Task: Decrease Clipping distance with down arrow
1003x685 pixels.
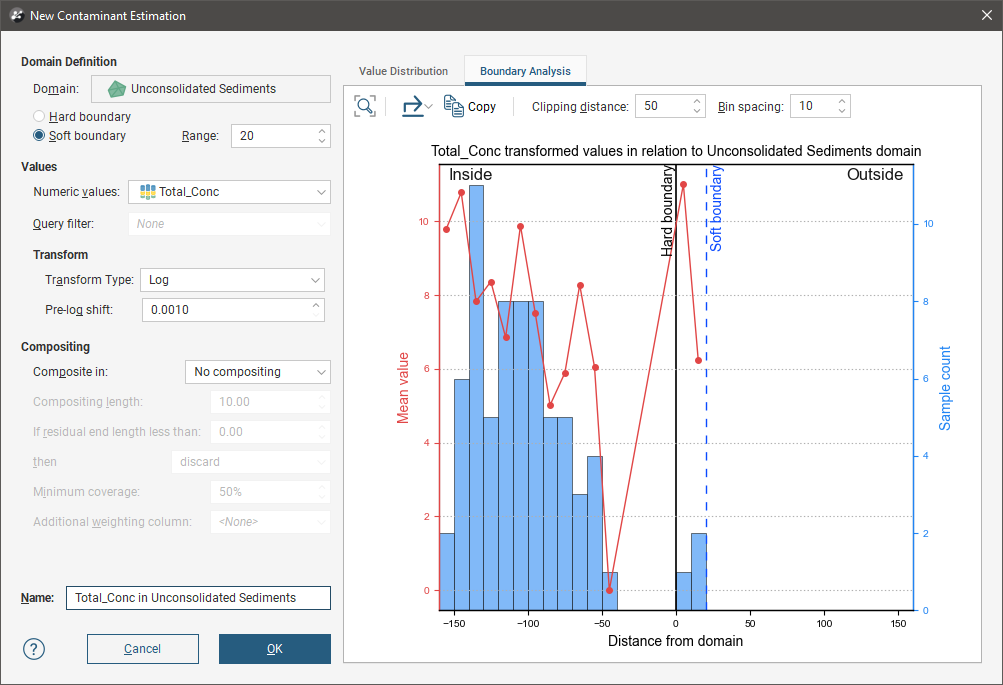Action: [x=698, y=111]
